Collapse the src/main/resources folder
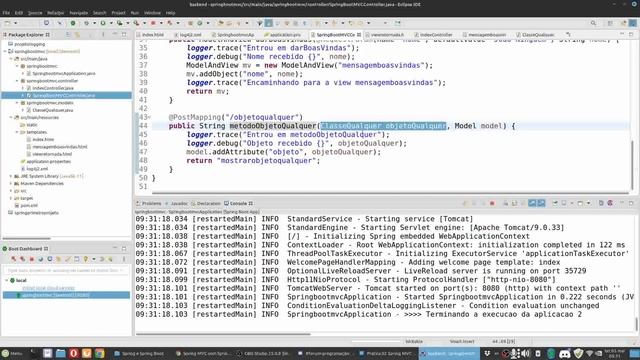The image size is (640, 360). point(11,118)
